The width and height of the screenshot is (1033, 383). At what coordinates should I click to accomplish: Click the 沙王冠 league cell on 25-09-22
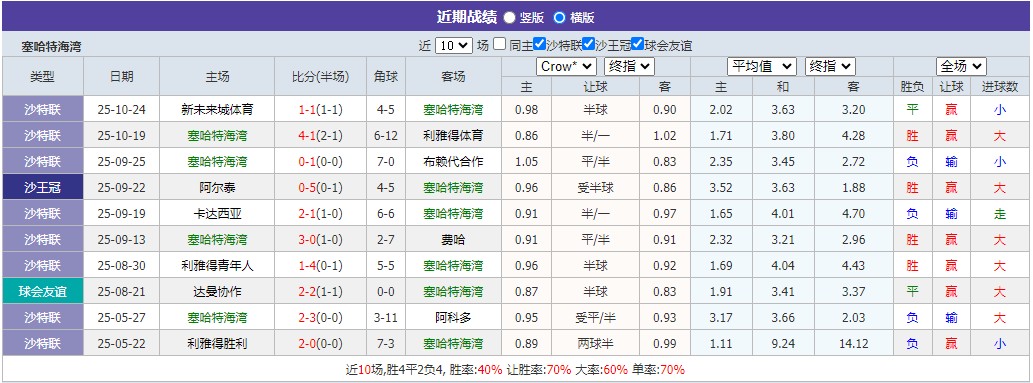[43, 187]
